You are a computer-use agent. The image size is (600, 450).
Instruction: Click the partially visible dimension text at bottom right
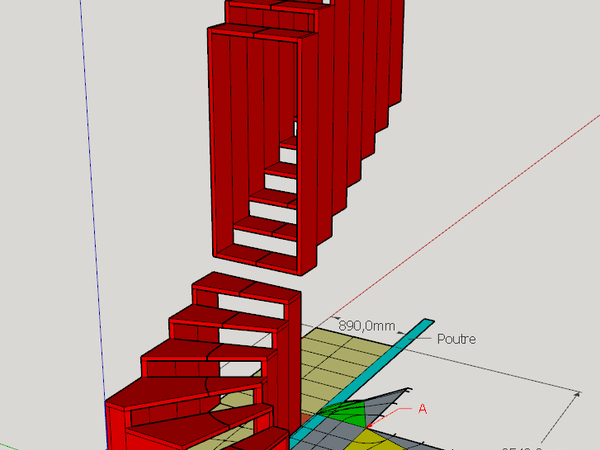point(528,445)
